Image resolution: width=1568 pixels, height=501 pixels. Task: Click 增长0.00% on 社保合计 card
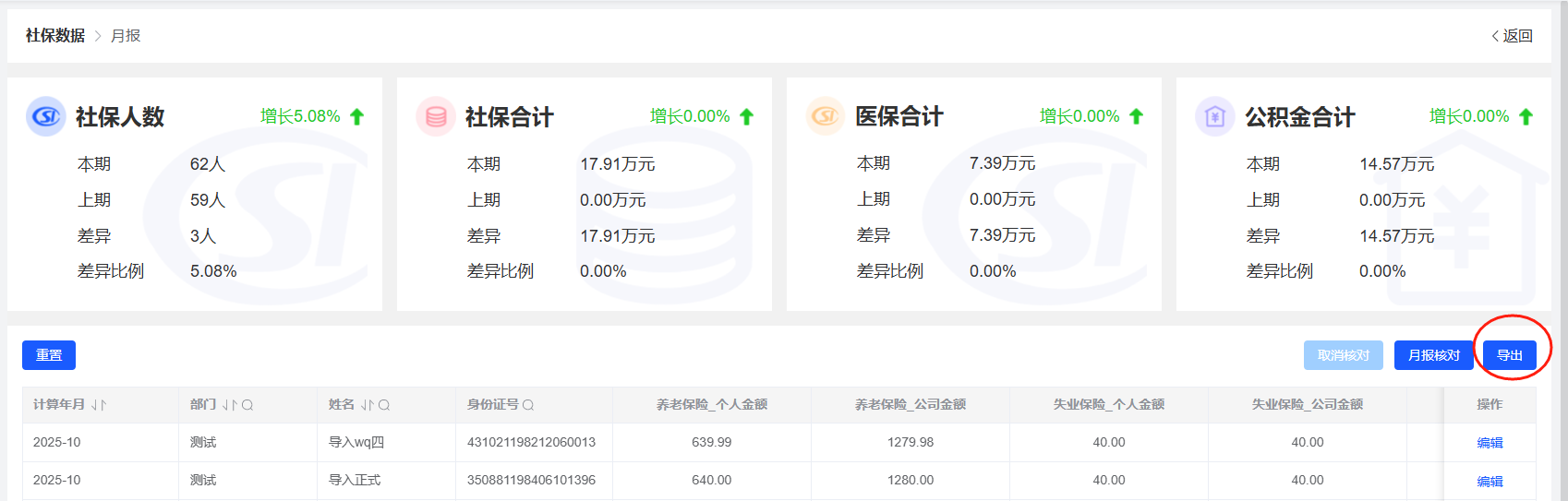pyautogui.click(x=690, y=116)
